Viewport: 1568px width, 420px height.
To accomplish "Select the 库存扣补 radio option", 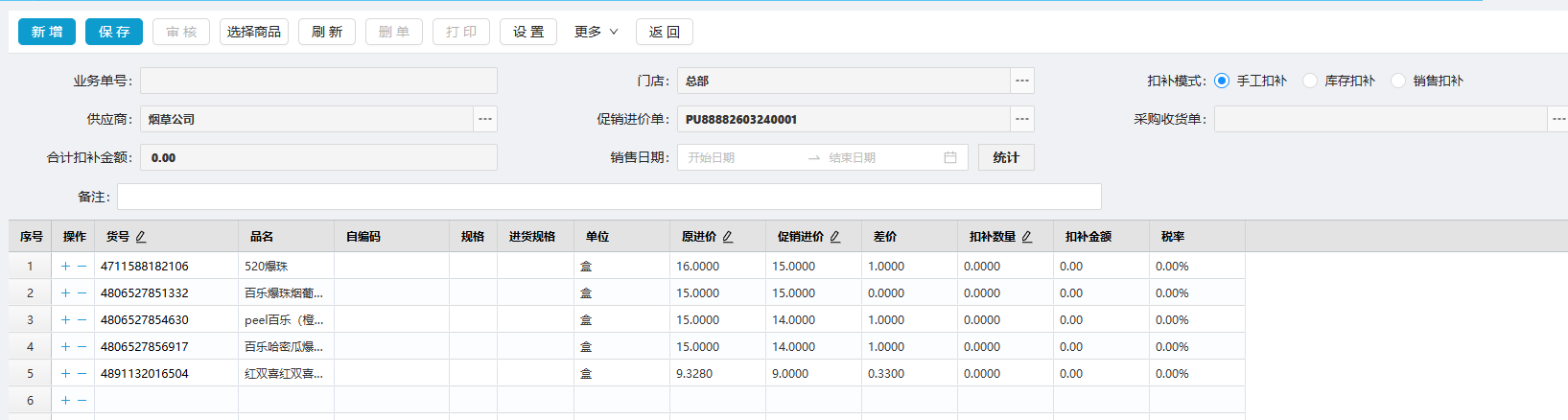I will [x=1310, y=81].
